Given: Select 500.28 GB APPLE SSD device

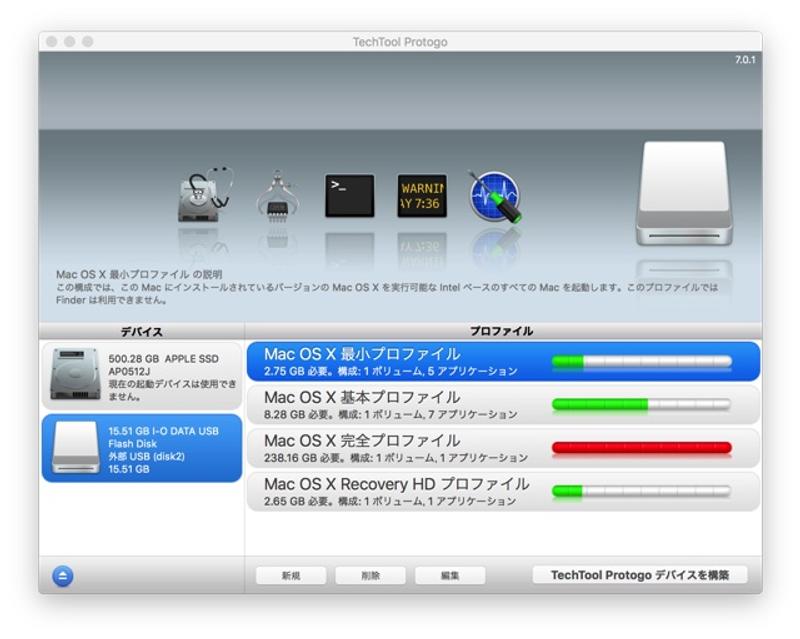Looking at the screenshot, I should [x=142, y=376].
